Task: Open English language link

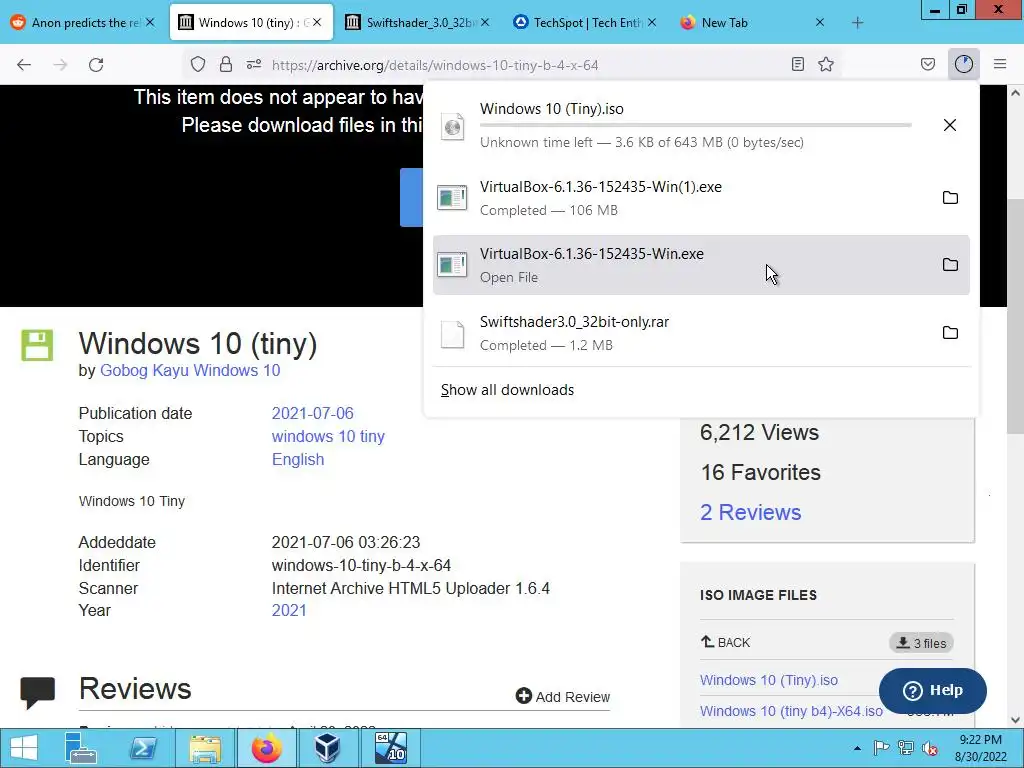Action: (298, 460)
